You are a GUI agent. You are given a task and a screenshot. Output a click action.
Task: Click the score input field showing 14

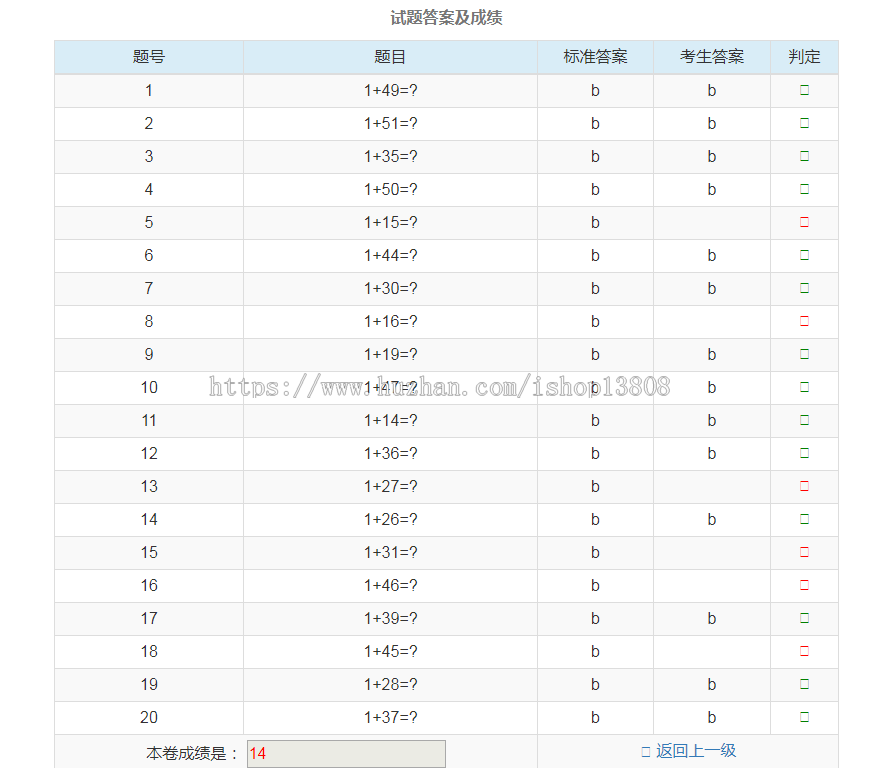(x=345, y=752)
